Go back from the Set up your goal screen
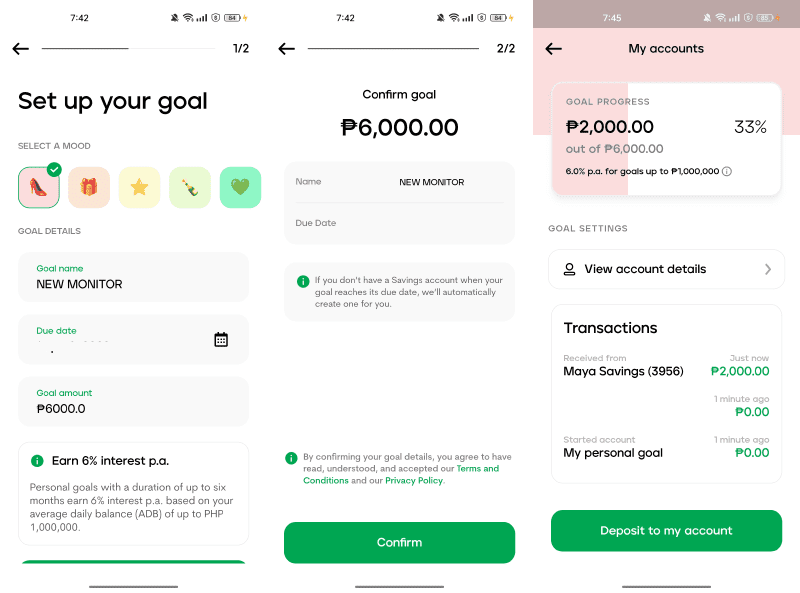This screenshot has height=593, width=800. (x=21, y=48)
